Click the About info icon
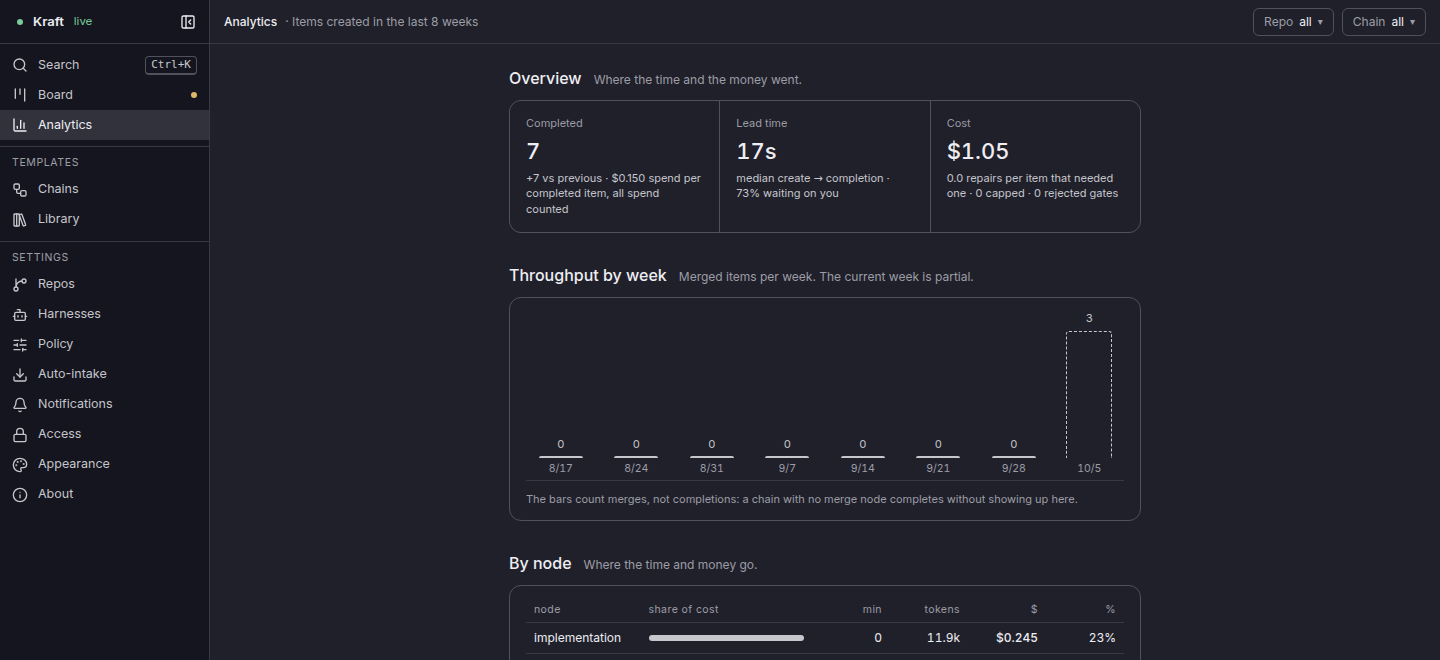Screen dimensions: 1440x660 click(19, 494)
